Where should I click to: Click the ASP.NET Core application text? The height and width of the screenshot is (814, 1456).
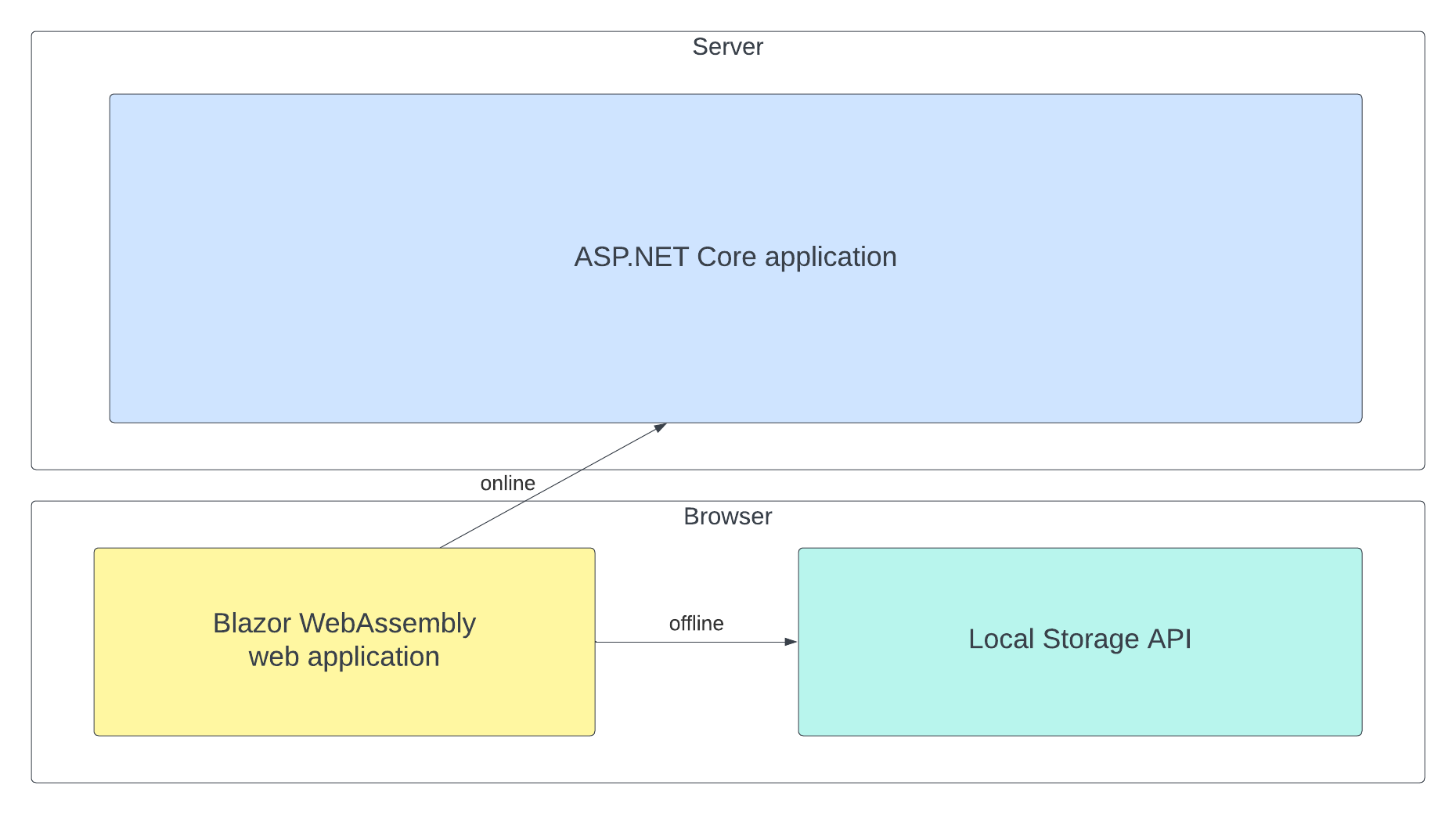(734, 257)
